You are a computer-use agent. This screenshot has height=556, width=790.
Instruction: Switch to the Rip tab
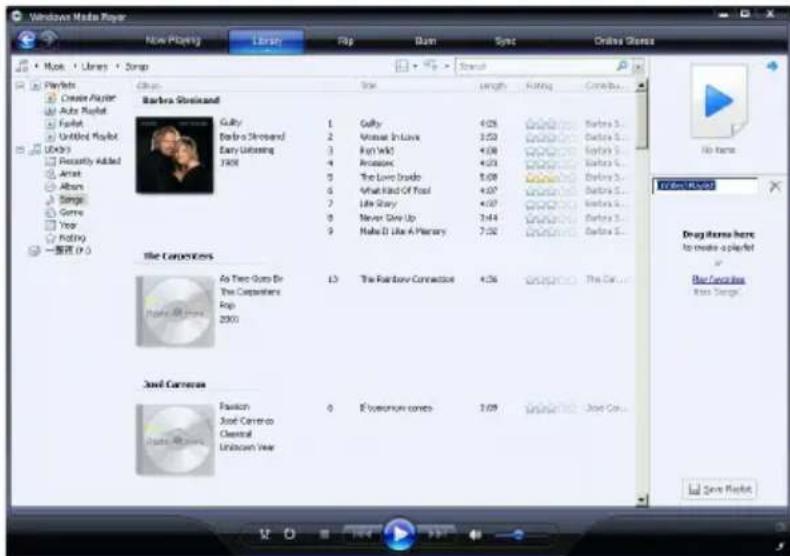coord(345,41)
